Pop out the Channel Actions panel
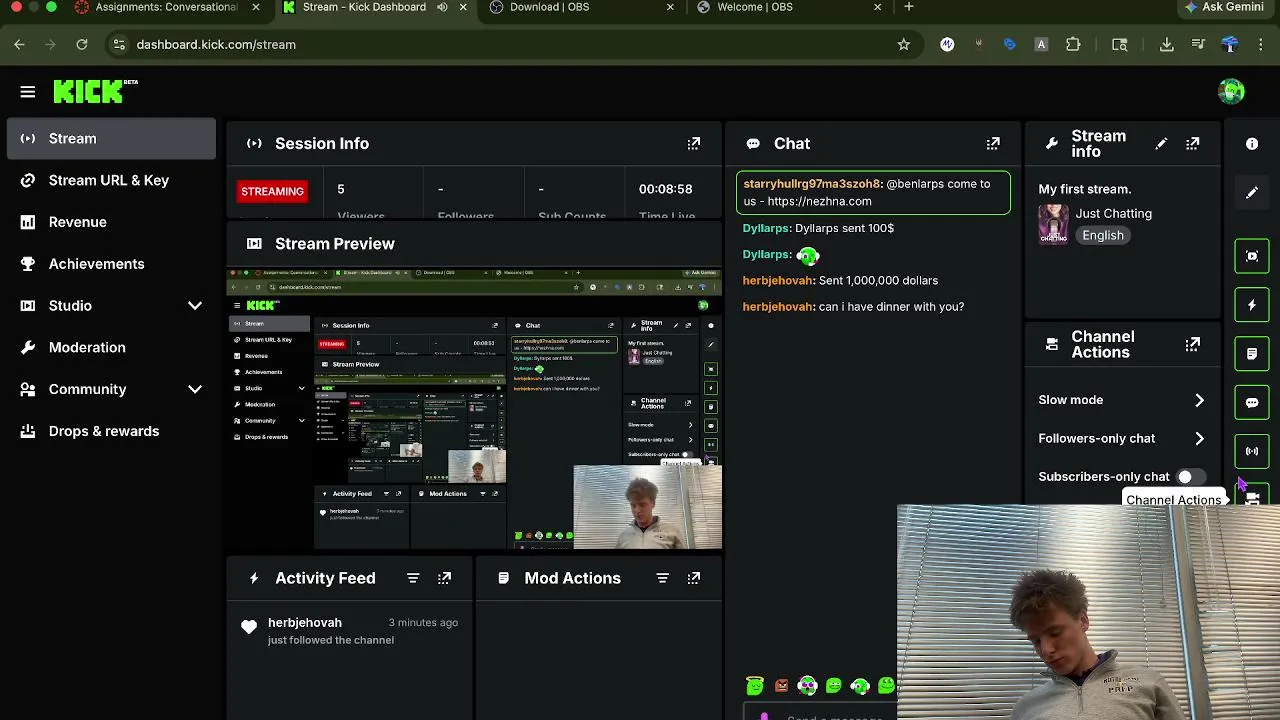1280x720 pixels. pyautogui.click(x=1193, y=344)
